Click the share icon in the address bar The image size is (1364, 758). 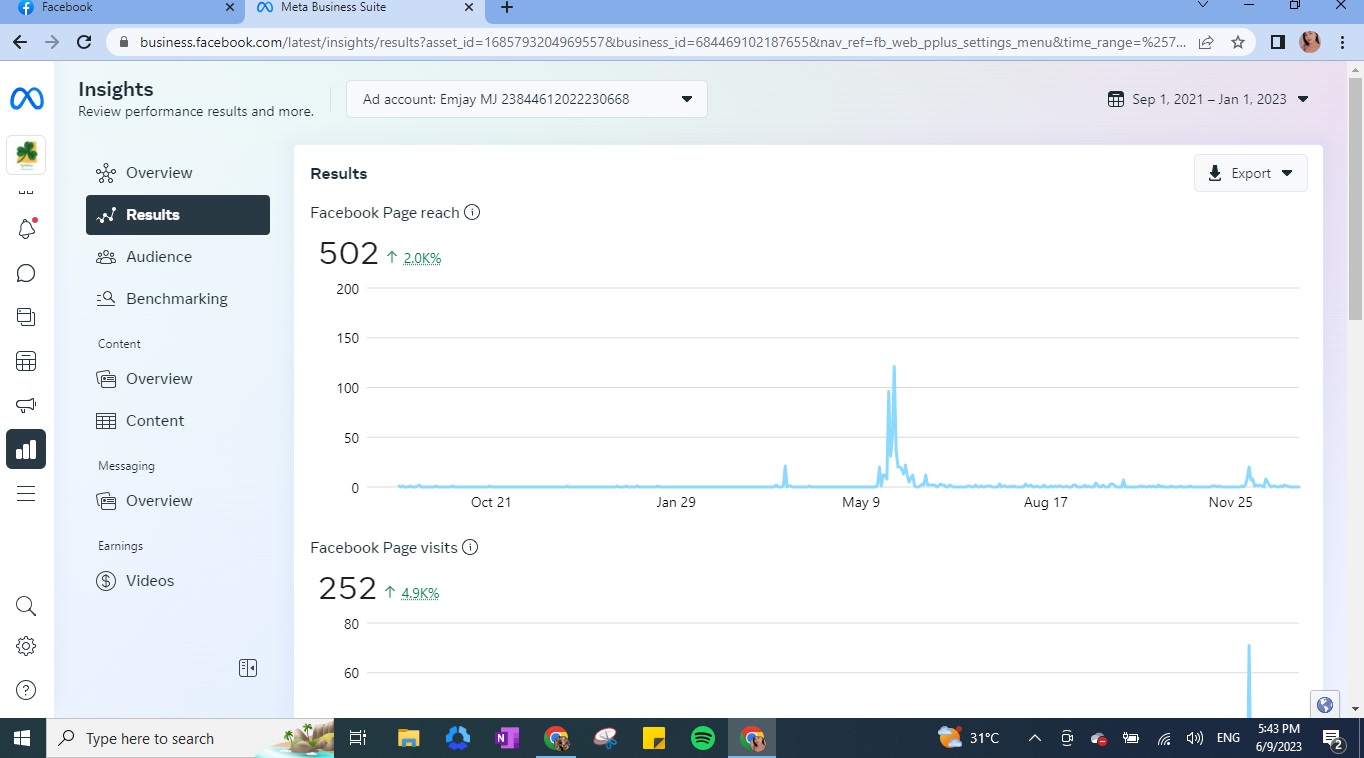coord(1206,42)
